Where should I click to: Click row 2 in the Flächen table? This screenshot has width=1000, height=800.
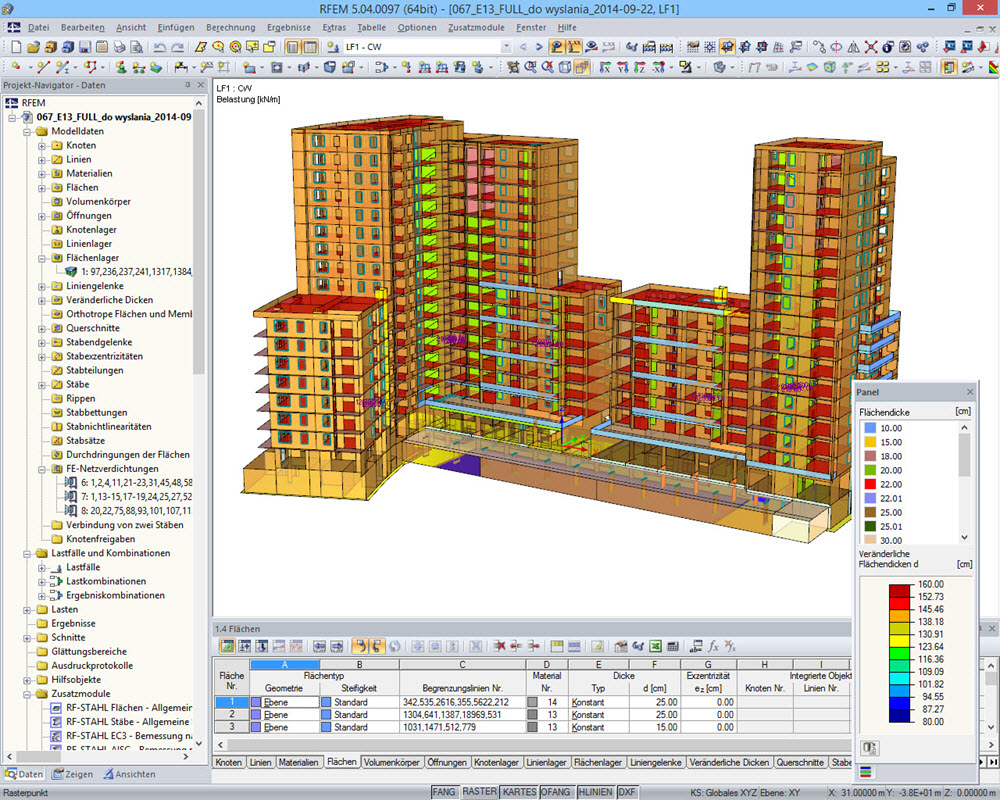232,713
